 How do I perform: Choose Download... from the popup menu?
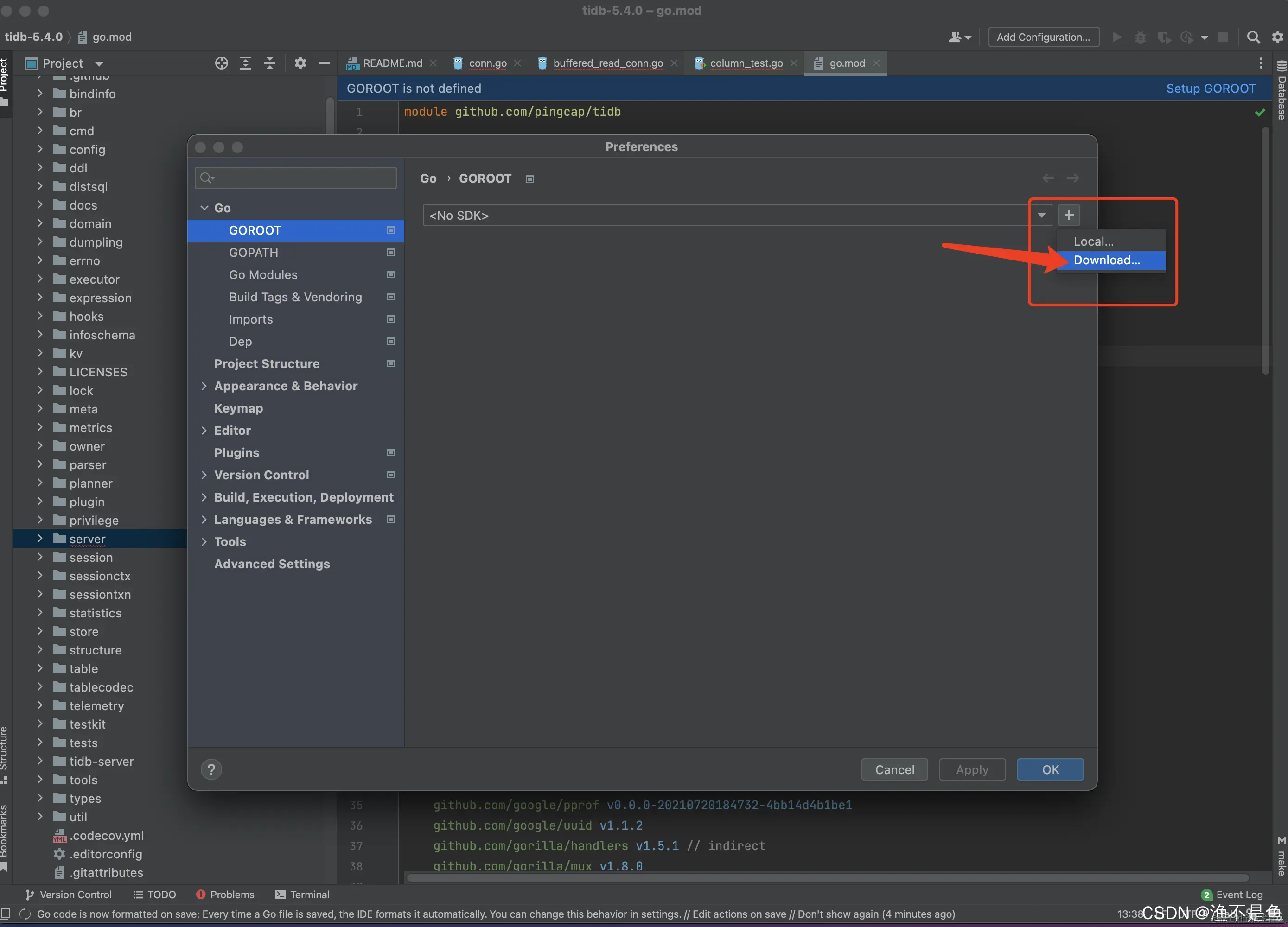1106,260
